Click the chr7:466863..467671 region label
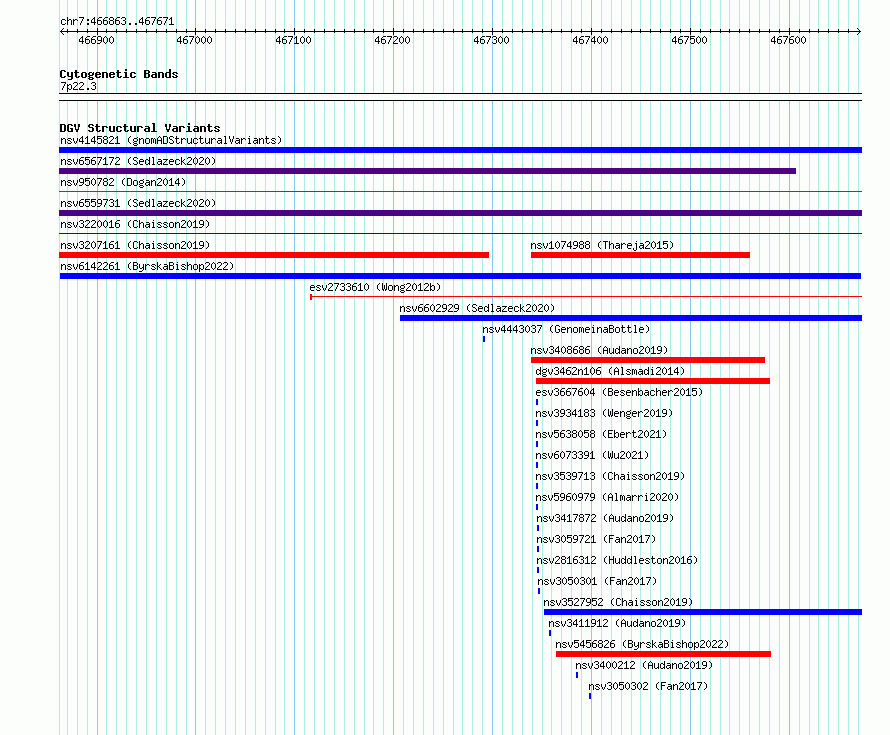The image size is (890, 735). pyautogui.click(x=117, y=21)
